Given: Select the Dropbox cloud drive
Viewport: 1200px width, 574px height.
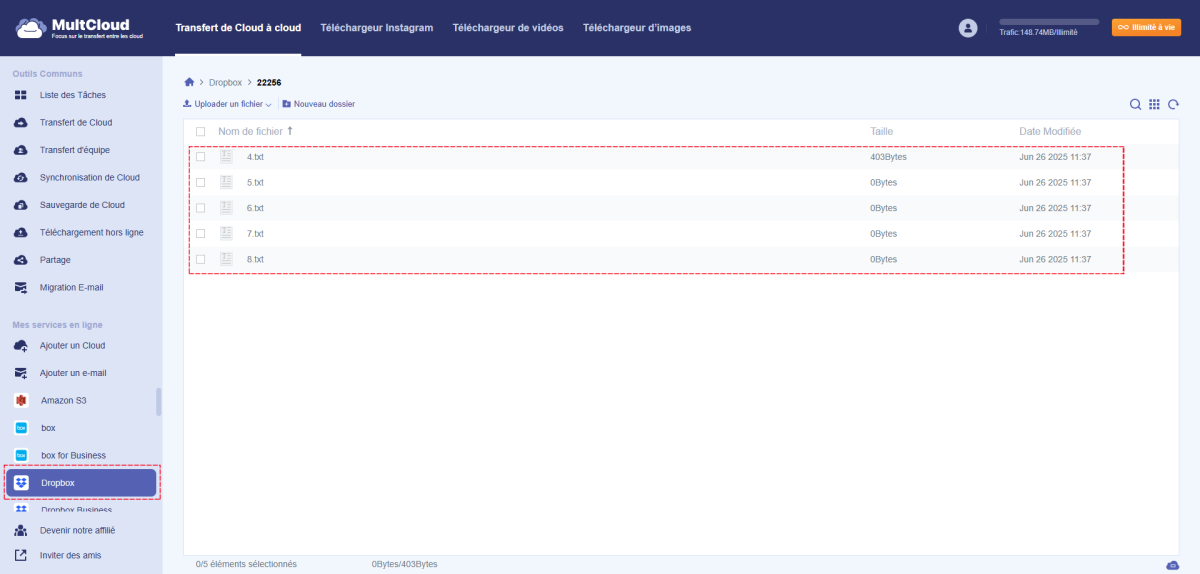Looking at the screenshot, I should click(81, 483).
